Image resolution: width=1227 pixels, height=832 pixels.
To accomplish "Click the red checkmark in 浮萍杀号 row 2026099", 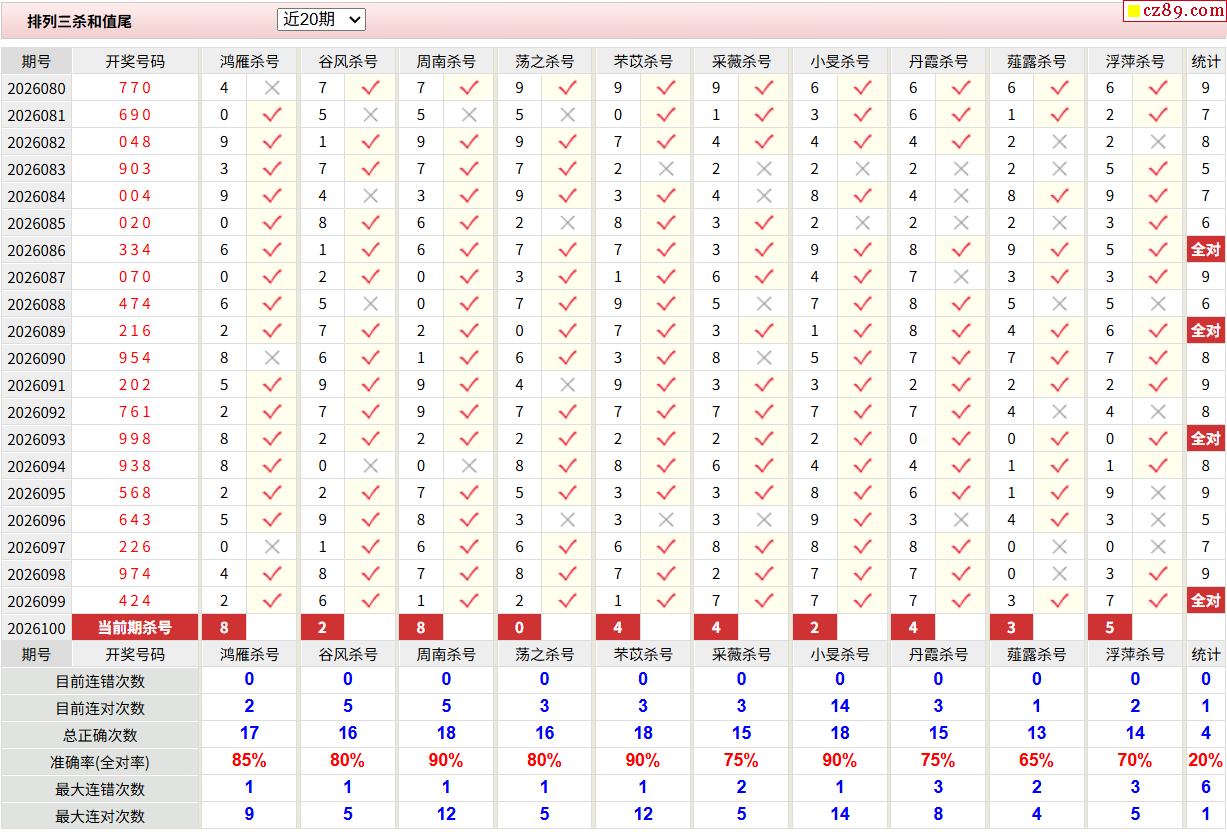I will tap(1158, 601).
